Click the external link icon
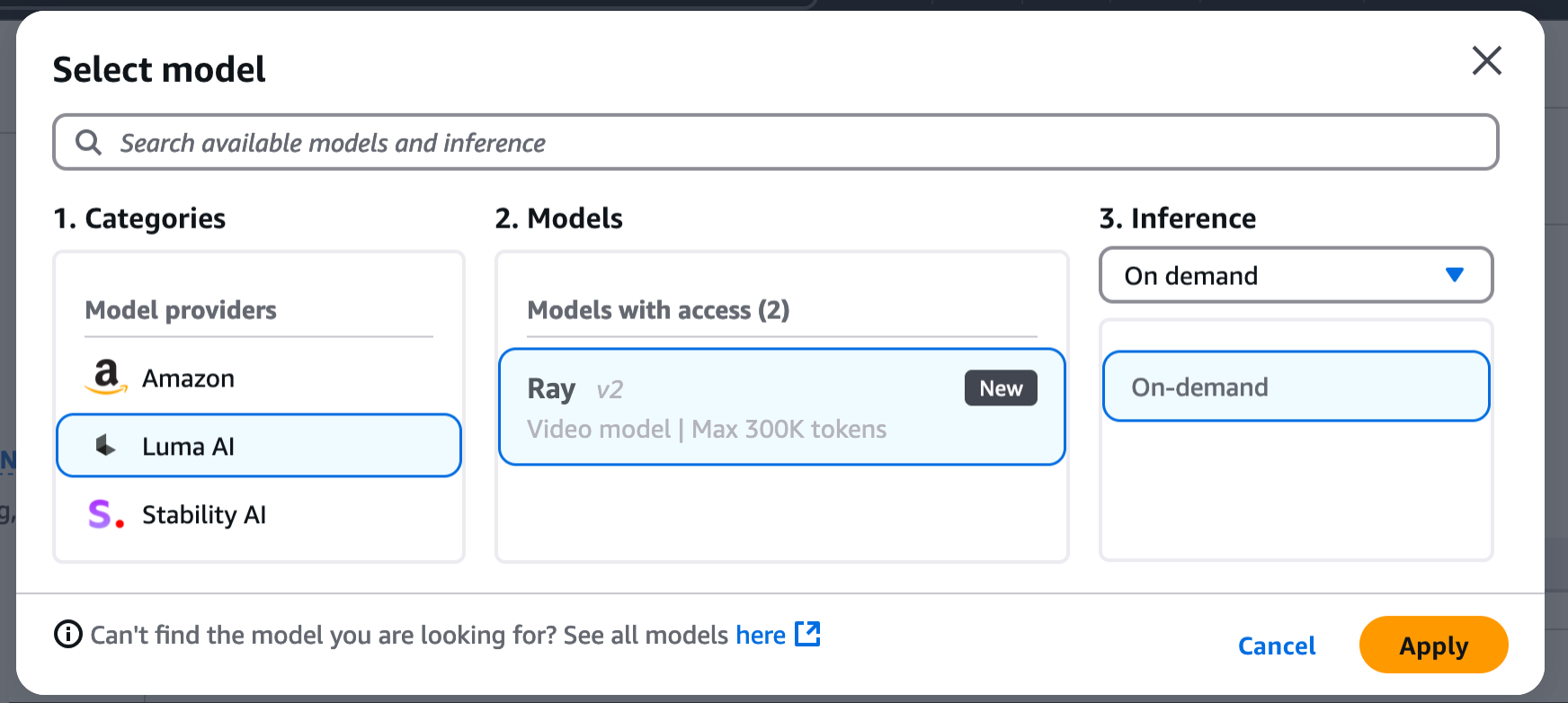This screenshot has height=703, width=1568. coord(807,634)
